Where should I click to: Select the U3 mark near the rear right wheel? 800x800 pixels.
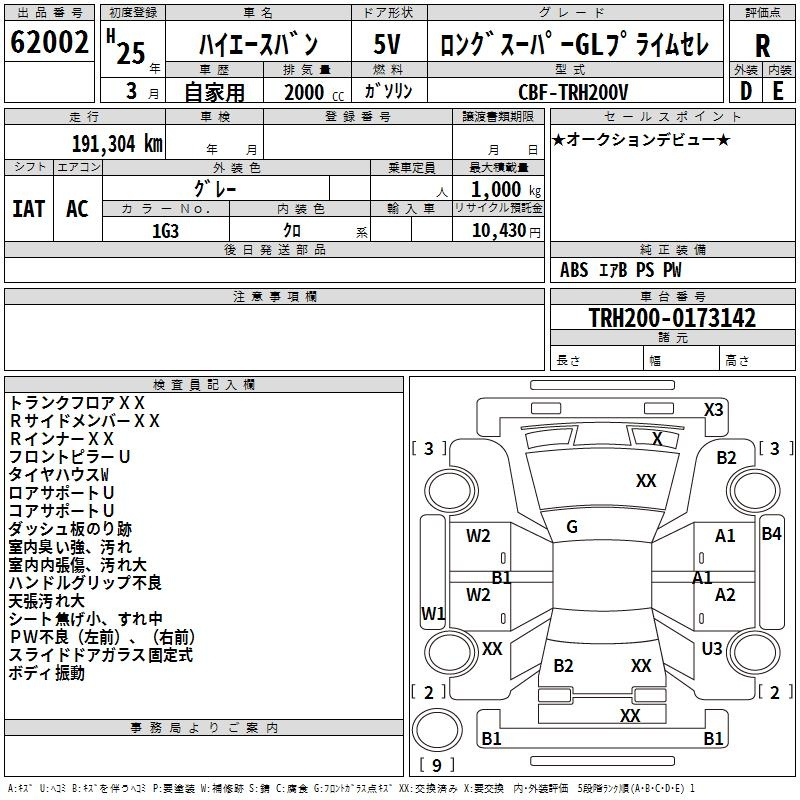pos(712,649)
